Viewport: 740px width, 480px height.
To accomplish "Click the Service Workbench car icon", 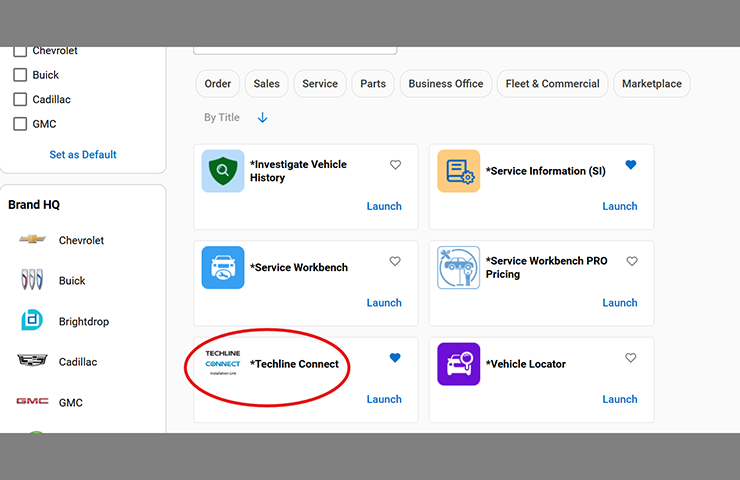I will pyautogui.click(x=223, y=268).
